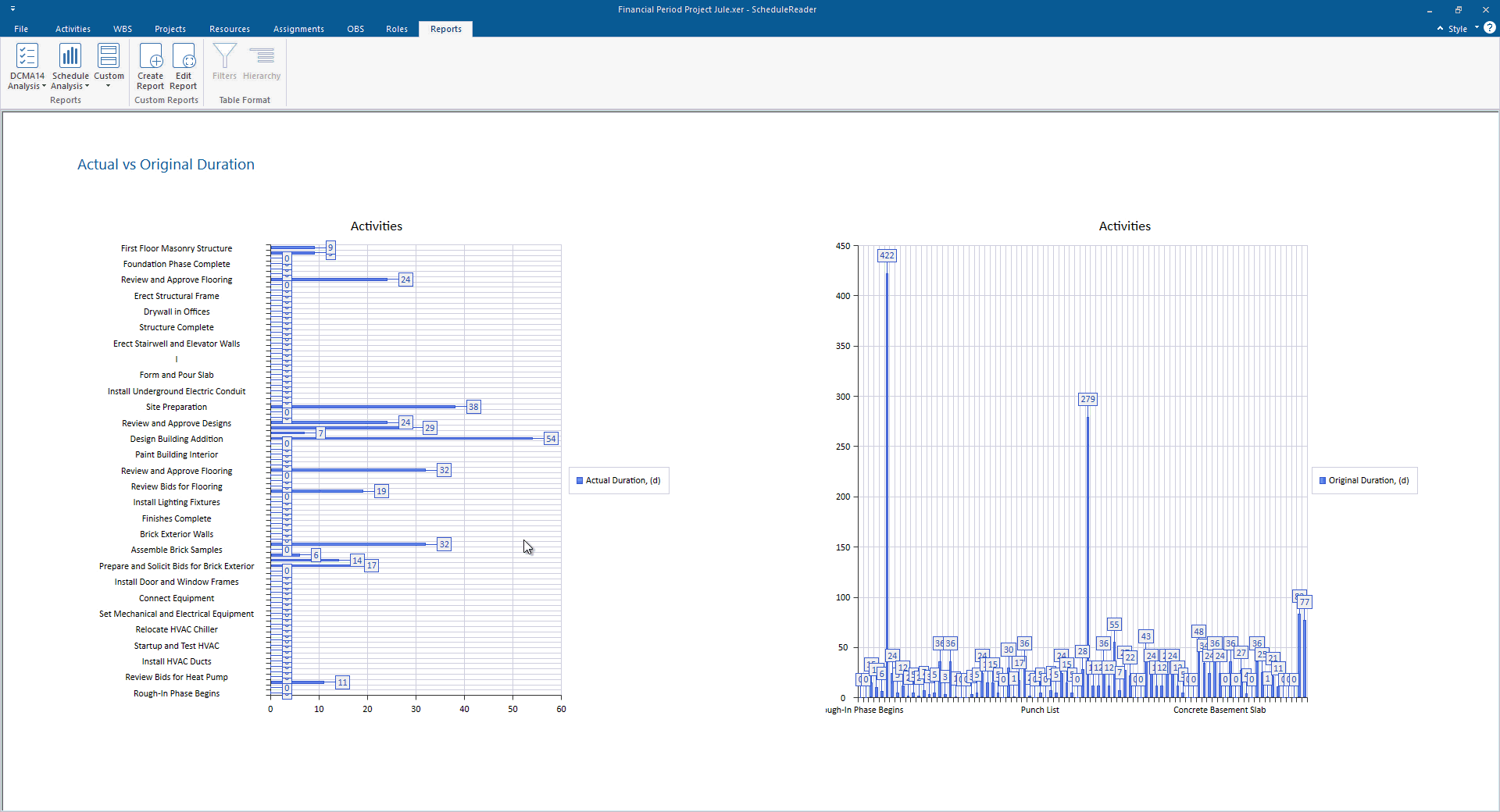Click the Custom reports icon

point(109,56)
